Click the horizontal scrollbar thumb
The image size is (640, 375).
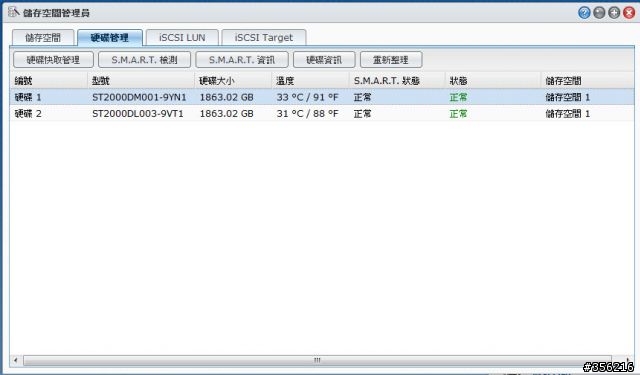coord(317,360)
